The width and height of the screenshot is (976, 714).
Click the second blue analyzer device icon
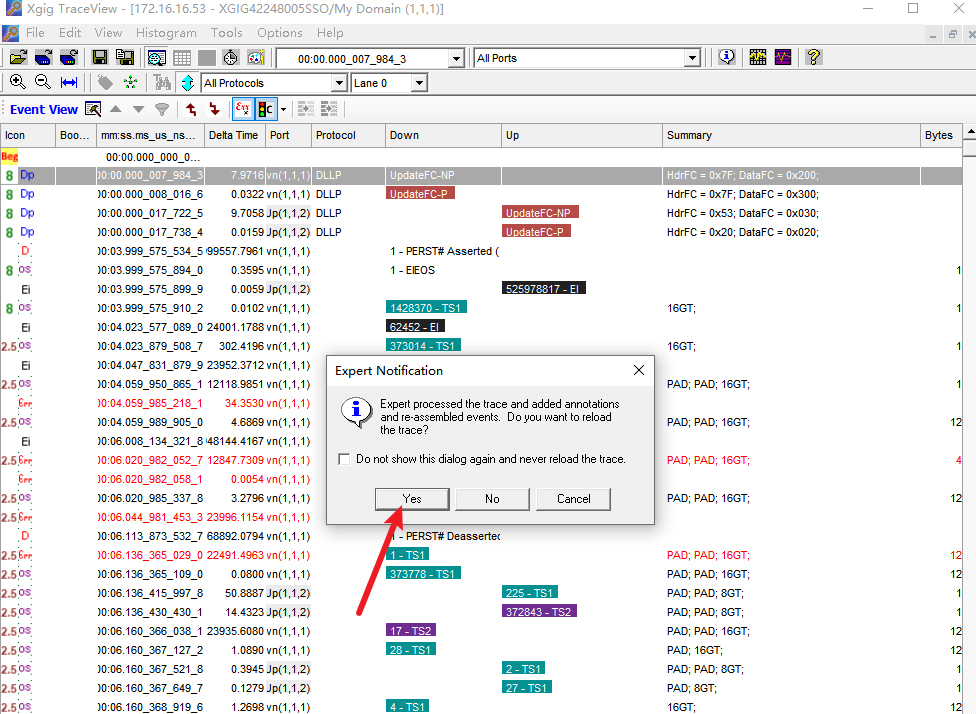click(68, 58)
